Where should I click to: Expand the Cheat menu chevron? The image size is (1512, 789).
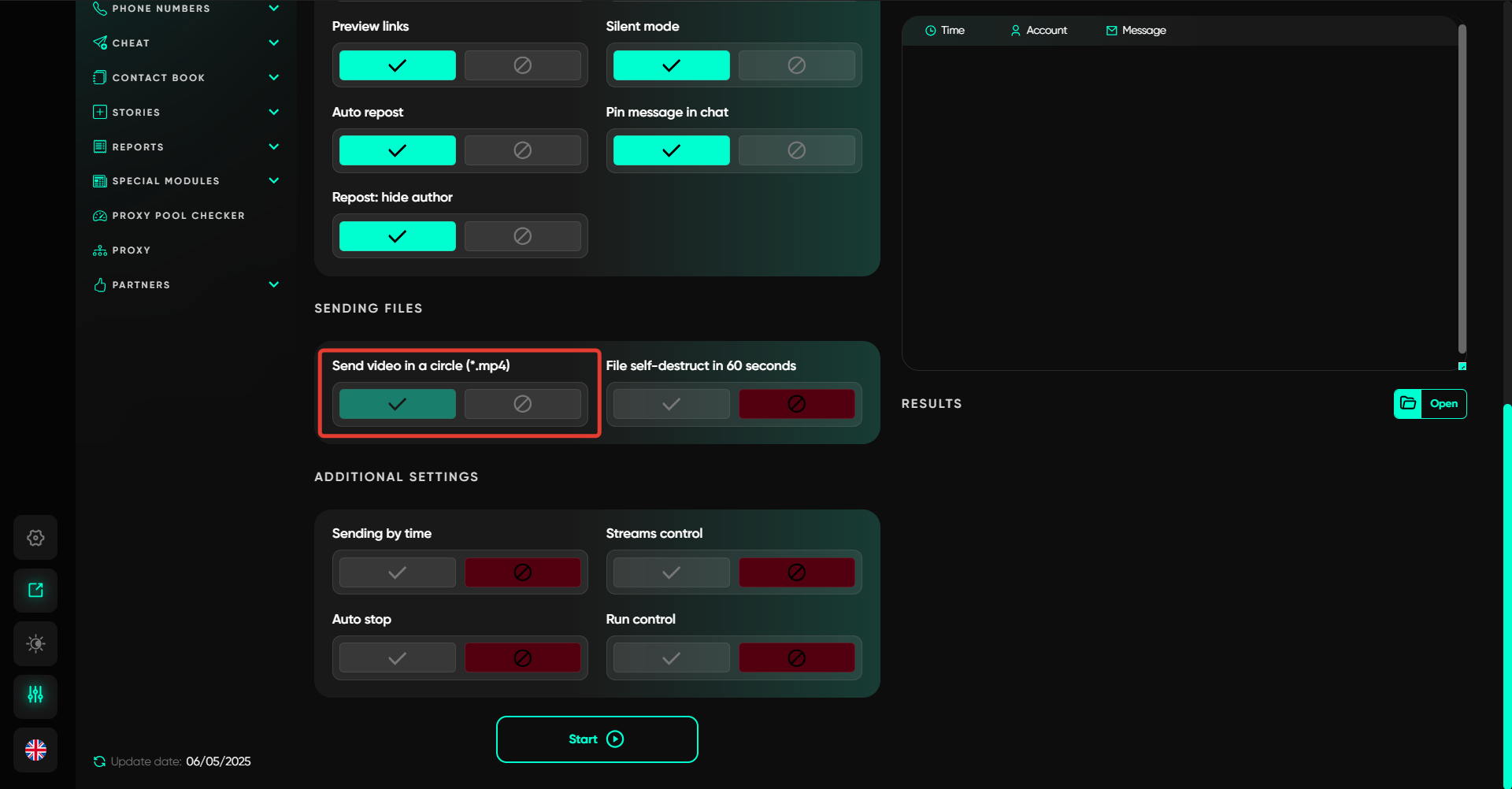tap(273, 43)
